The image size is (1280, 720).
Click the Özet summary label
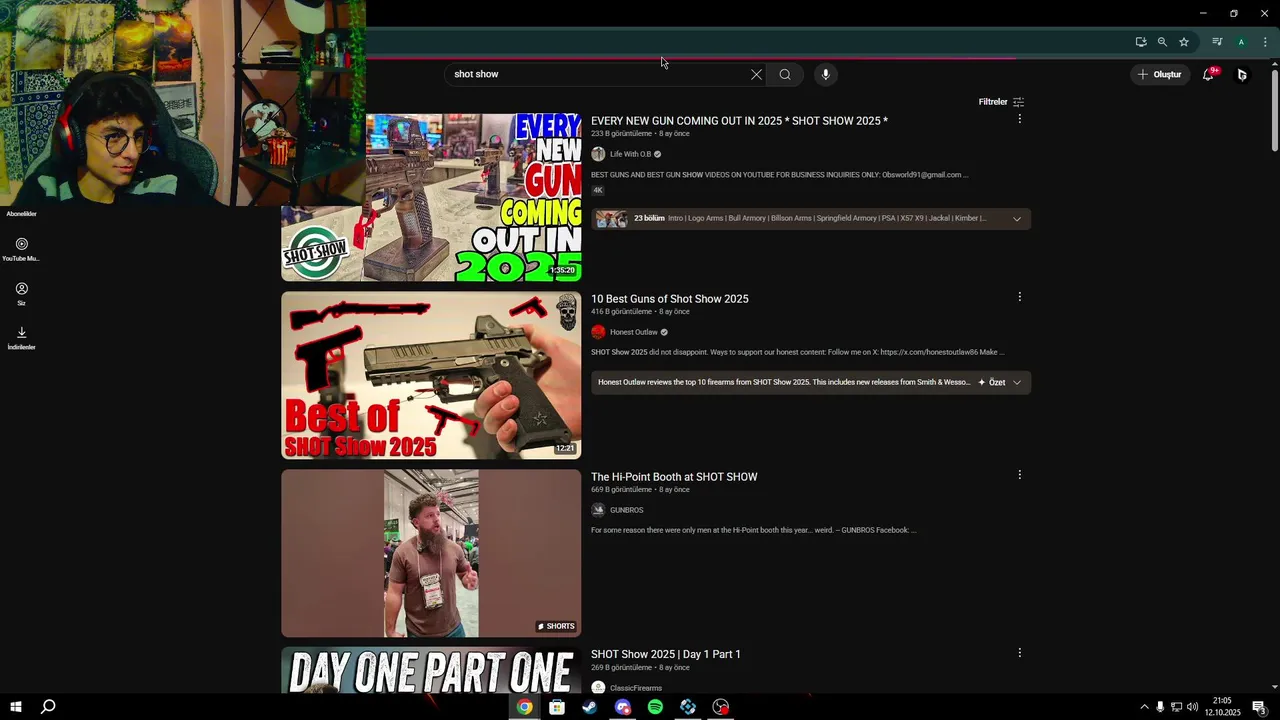pyautogui.click(x=997, y=382)
